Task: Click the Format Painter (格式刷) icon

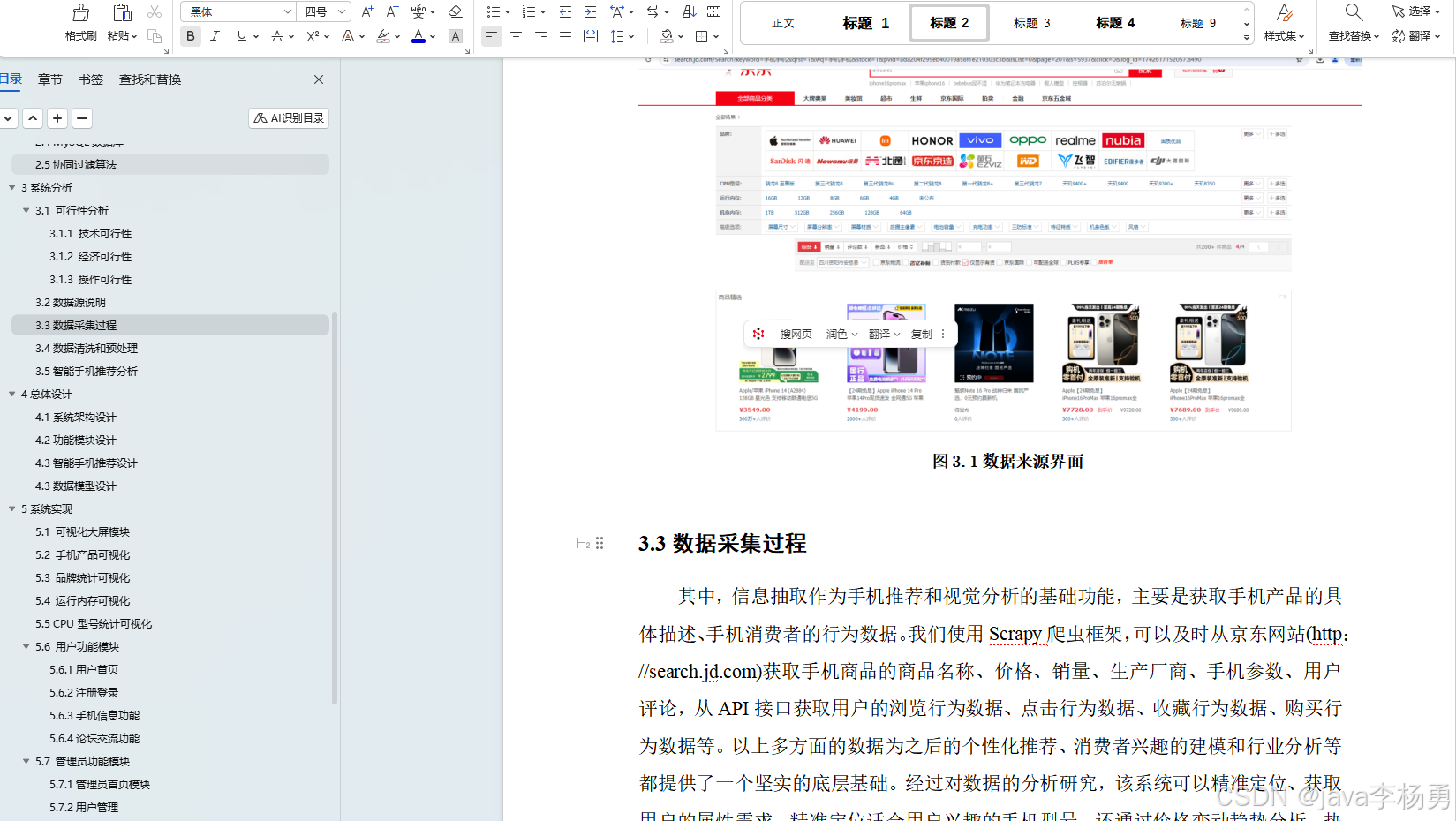Action: pos(81,12)
